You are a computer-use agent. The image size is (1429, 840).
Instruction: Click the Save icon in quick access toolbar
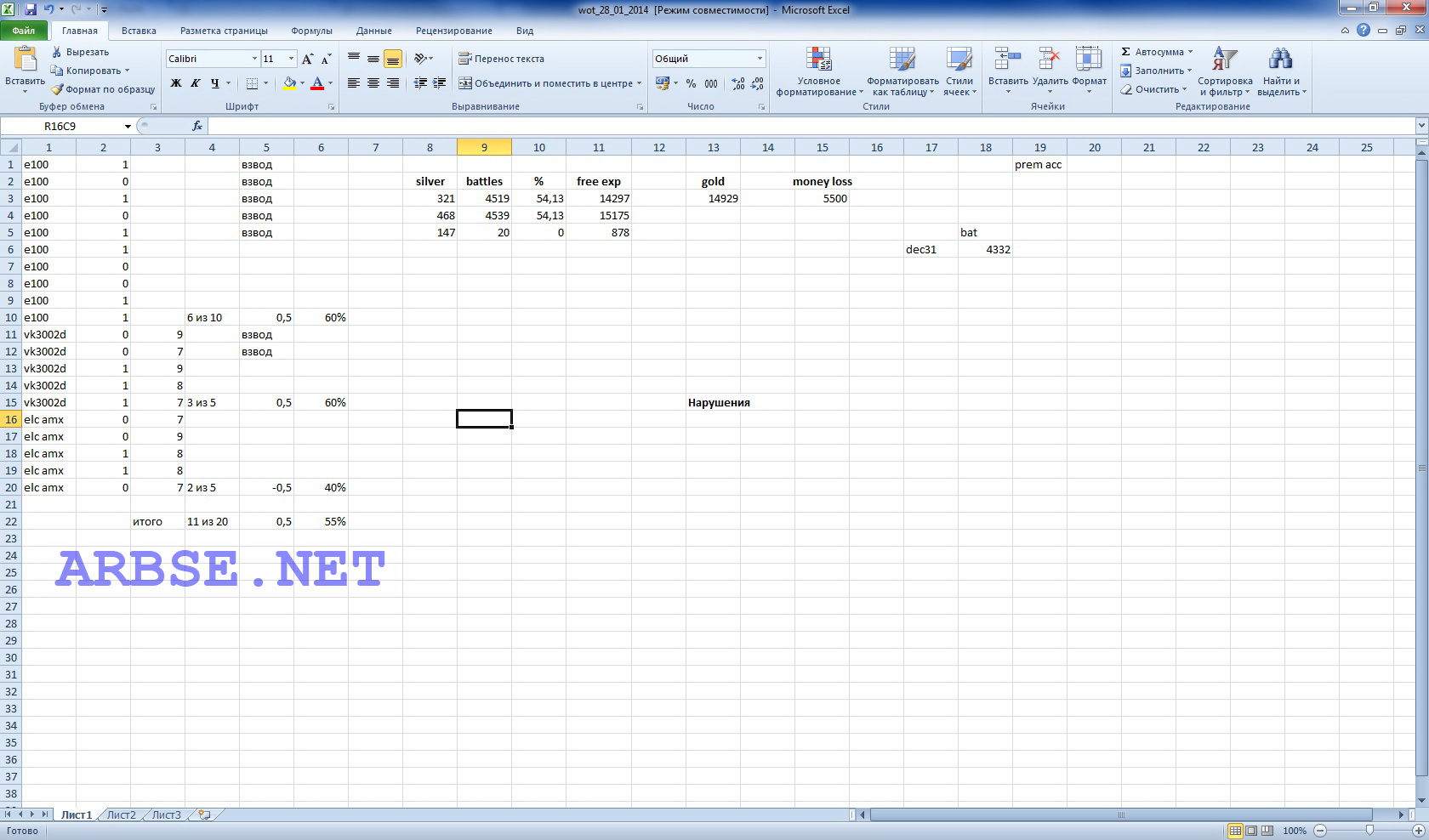pyautogui.click(x=31, y=9)
